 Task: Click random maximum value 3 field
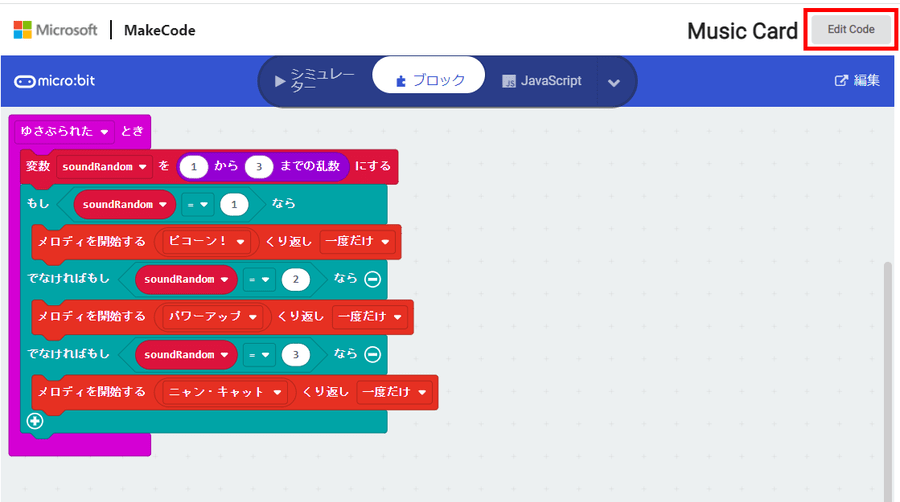click(259, 167)
